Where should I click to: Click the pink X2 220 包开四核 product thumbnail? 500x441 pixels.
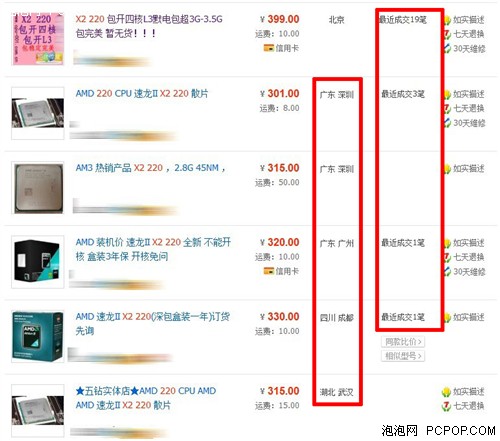point(38,39)
